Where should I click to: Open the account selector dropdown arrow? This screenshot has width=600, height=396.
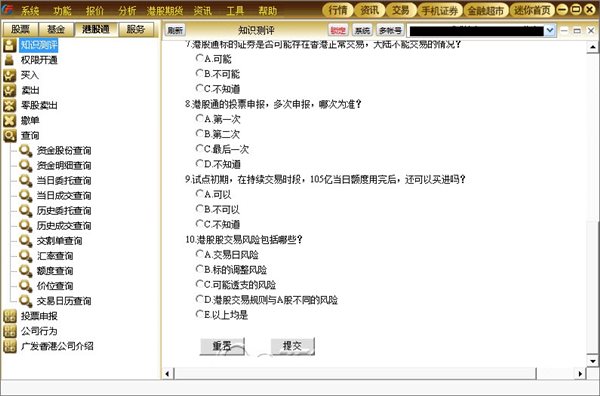point(550,31)
